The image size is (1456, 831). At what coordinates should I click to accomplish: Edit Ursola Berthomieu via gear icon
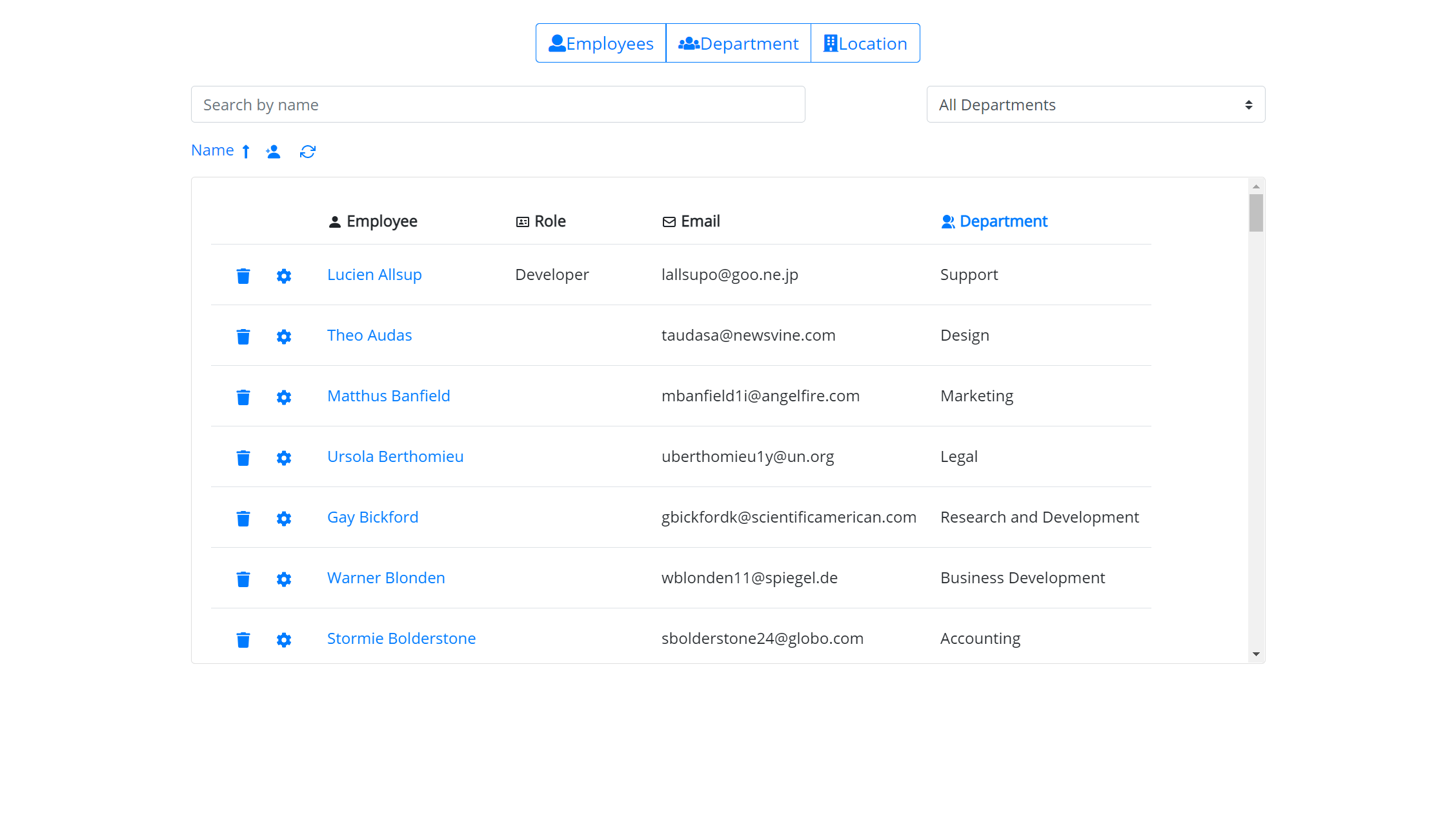tap(283, 457)
